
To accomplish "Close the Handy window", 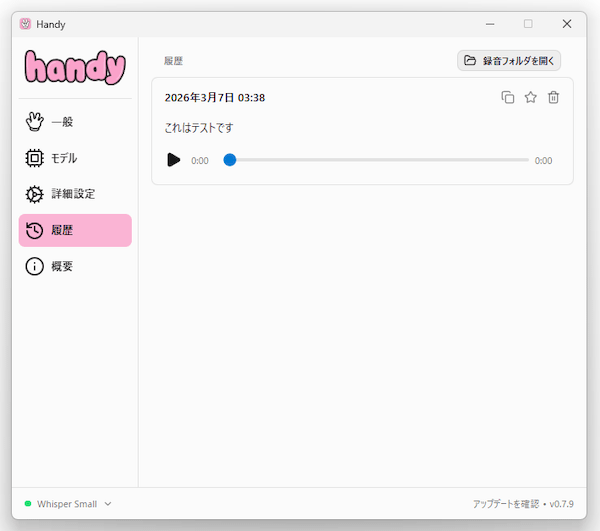I will coord(567,24).
